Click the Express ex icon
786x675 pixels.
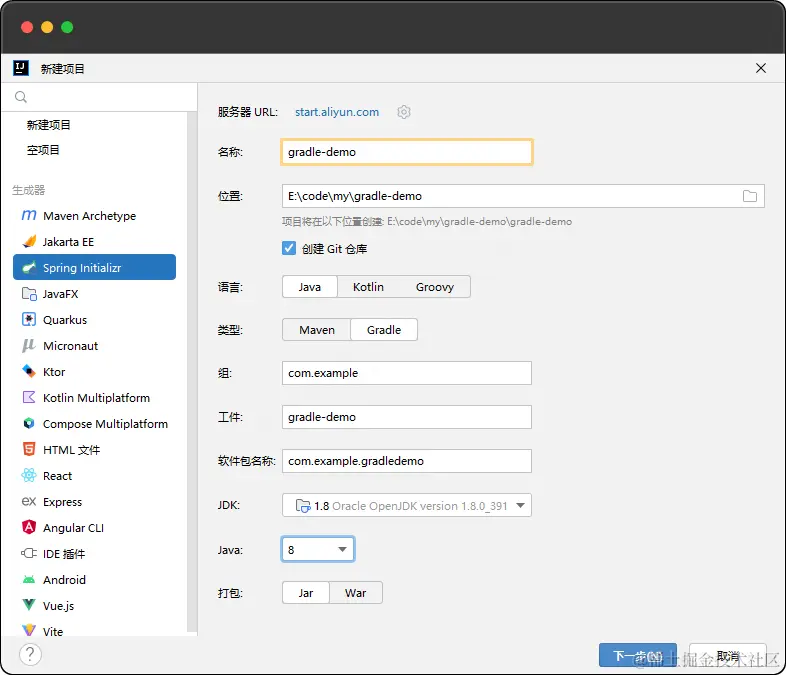coord(29,501)
